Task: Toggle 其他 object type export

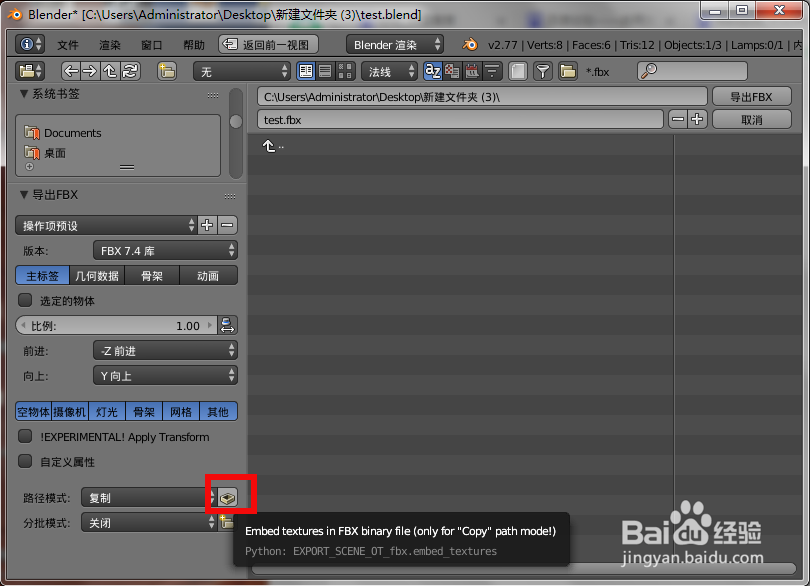Action: pyautogui.click(x=218, y=411)
